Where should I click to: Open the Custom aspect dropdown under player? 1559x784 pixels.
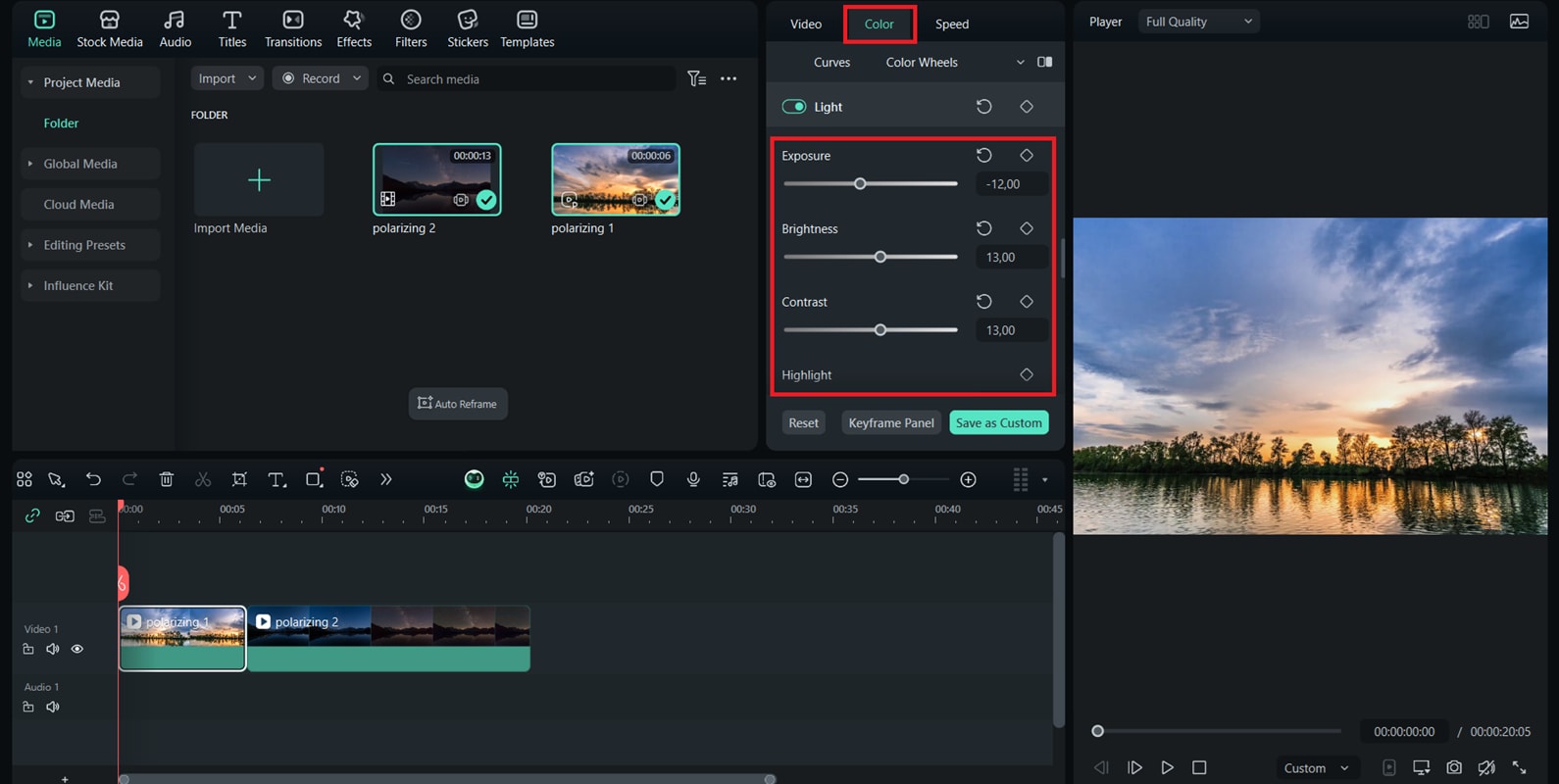tap(1317, 768)
